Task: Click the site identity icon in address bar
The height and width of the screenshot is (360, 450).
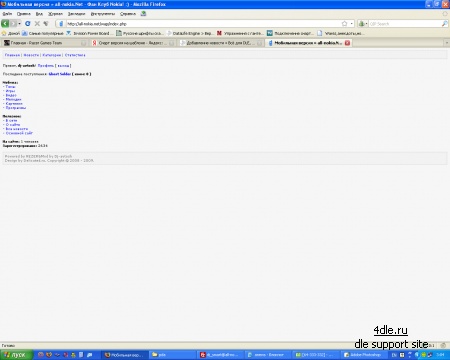Action: pos(61,24)
